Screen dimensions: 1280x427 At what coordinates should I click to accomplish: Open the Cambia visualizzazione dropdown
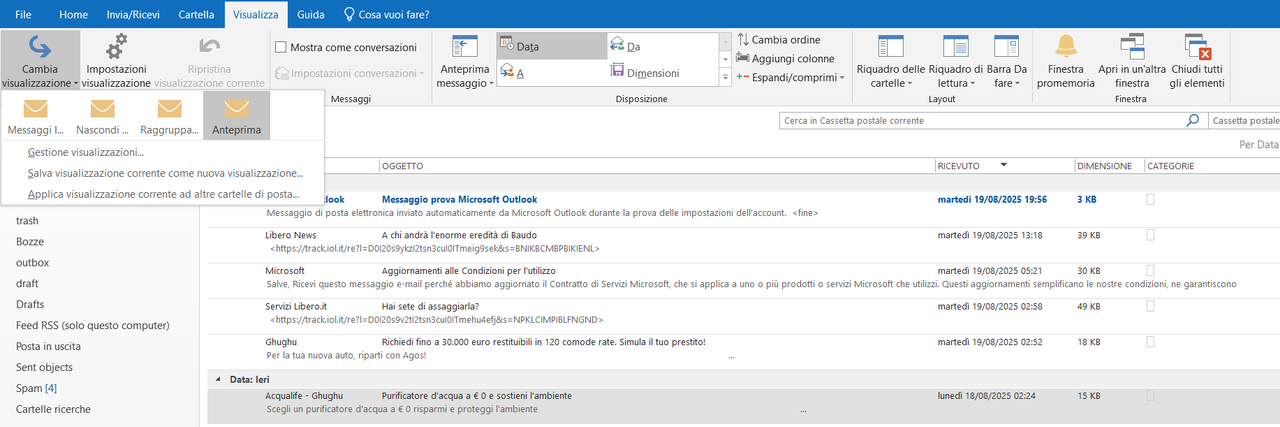[40, 60]
